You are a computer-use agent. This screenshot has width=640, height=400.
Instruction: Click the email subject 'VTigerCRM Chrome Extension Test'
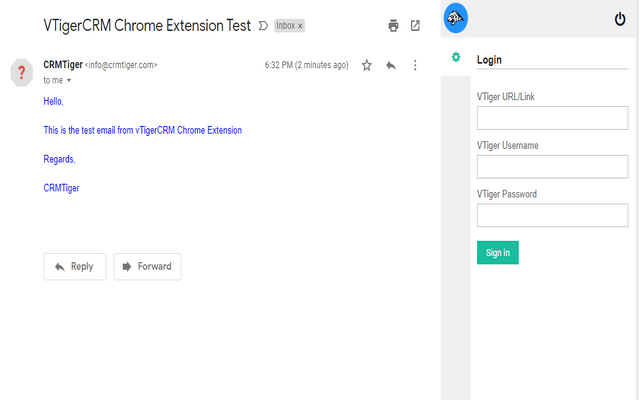click(x=147, y=26)
